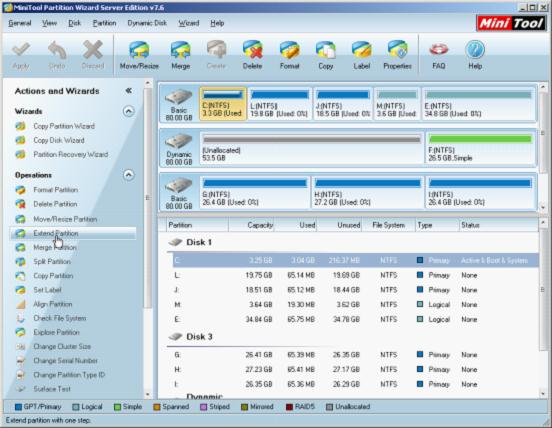
Task: Click the Delete Partition operation icon
Action: tap(20, 204)
